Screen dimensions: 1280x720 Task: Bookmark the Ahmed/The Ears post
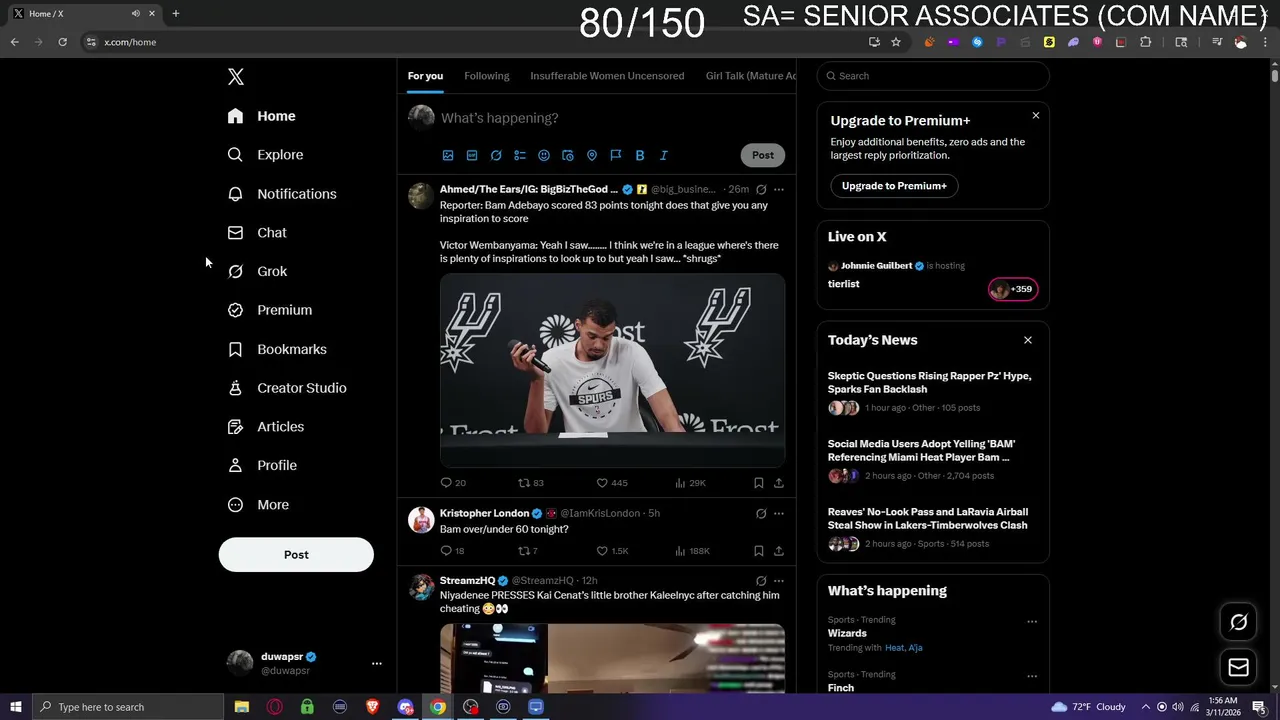click(759, 483)
